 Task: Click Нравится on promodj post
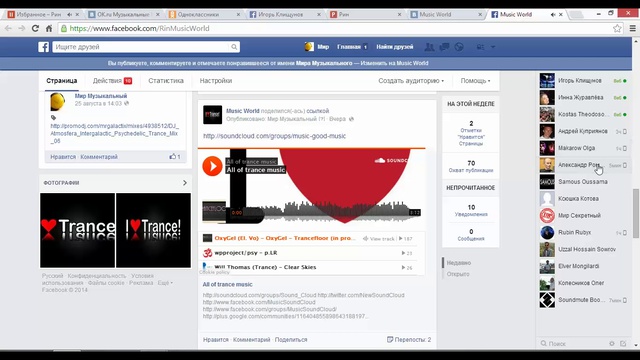point(63,157)
